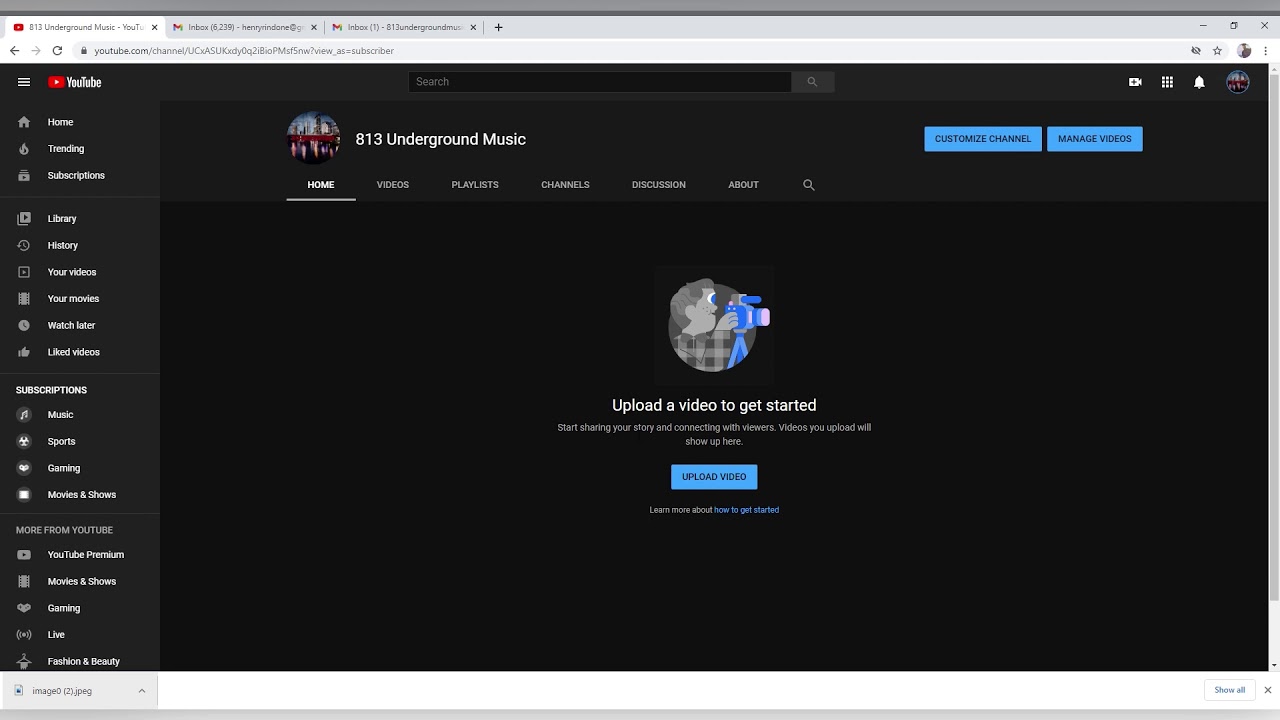Open the new tab plus button
This screenshot has height=720, width=1280.
pyautogui.click(x=498, y=27)
